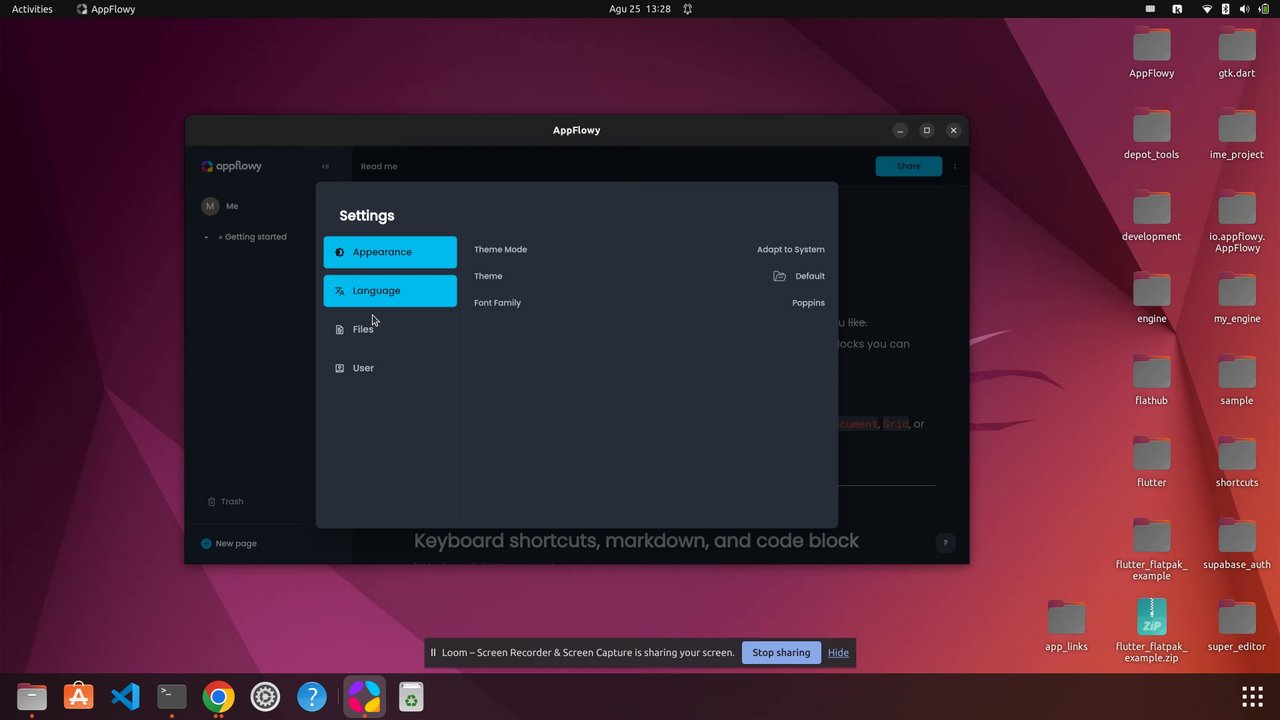Click the Language translate icon
The height and width of the screenshot is (720, 1280).
pos(339,291)
